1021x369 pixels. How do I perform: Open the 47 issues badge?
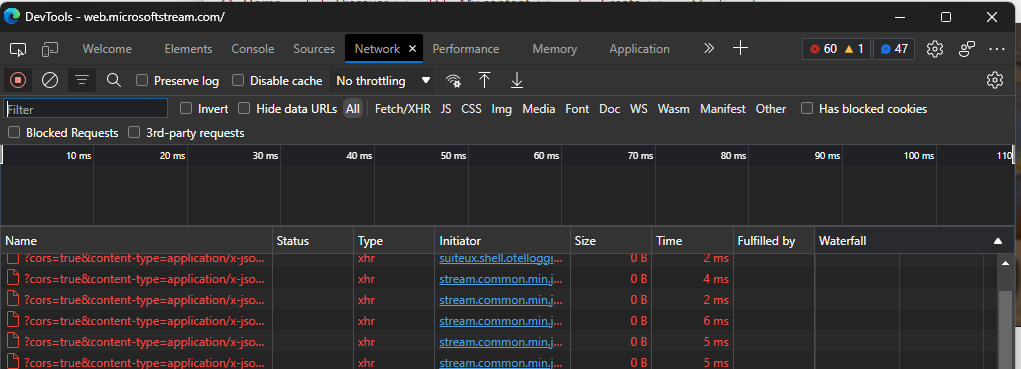point(894,49)
